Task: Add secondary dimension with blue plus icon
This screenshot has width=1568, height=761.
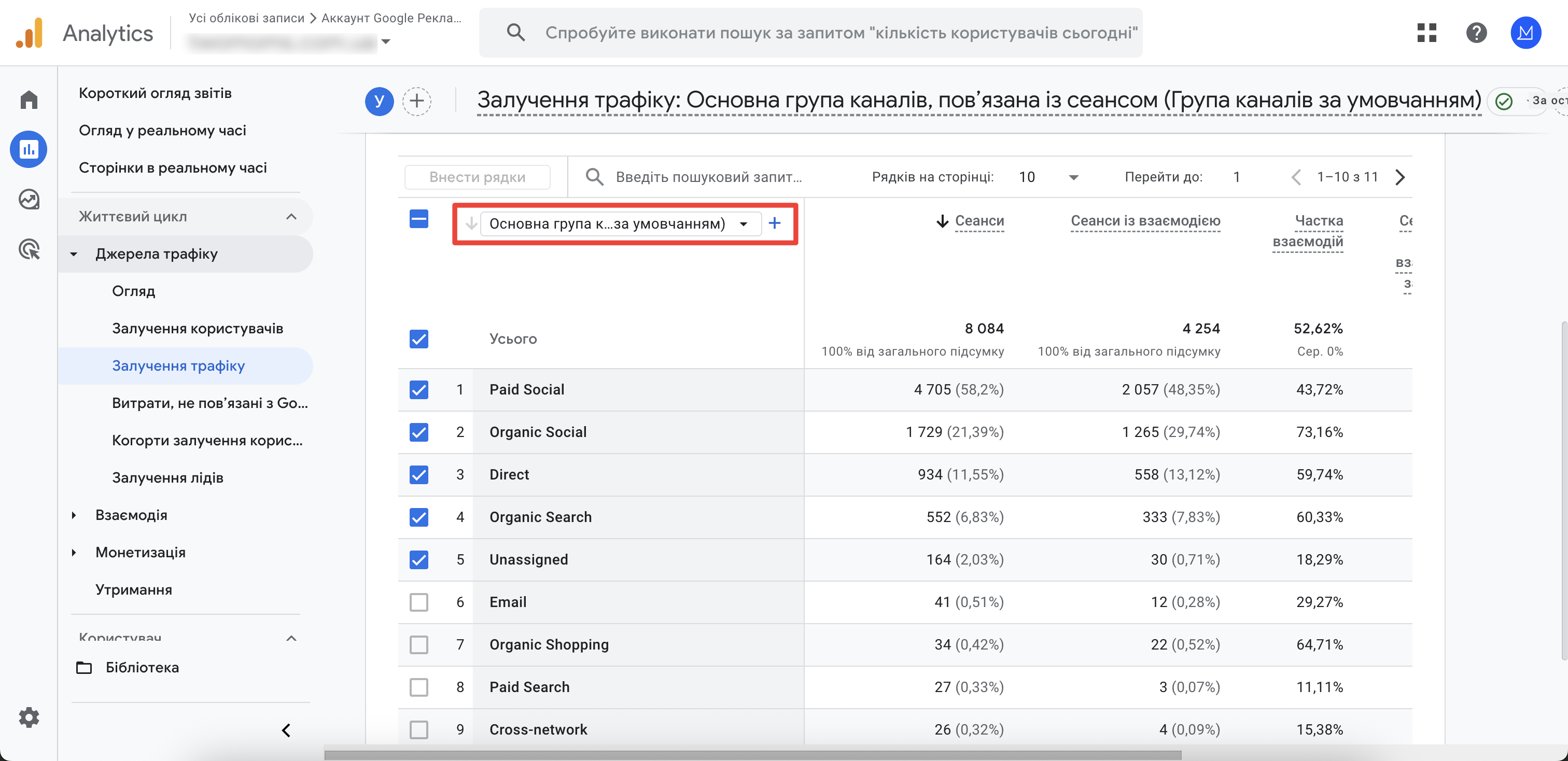Action: 774,223
